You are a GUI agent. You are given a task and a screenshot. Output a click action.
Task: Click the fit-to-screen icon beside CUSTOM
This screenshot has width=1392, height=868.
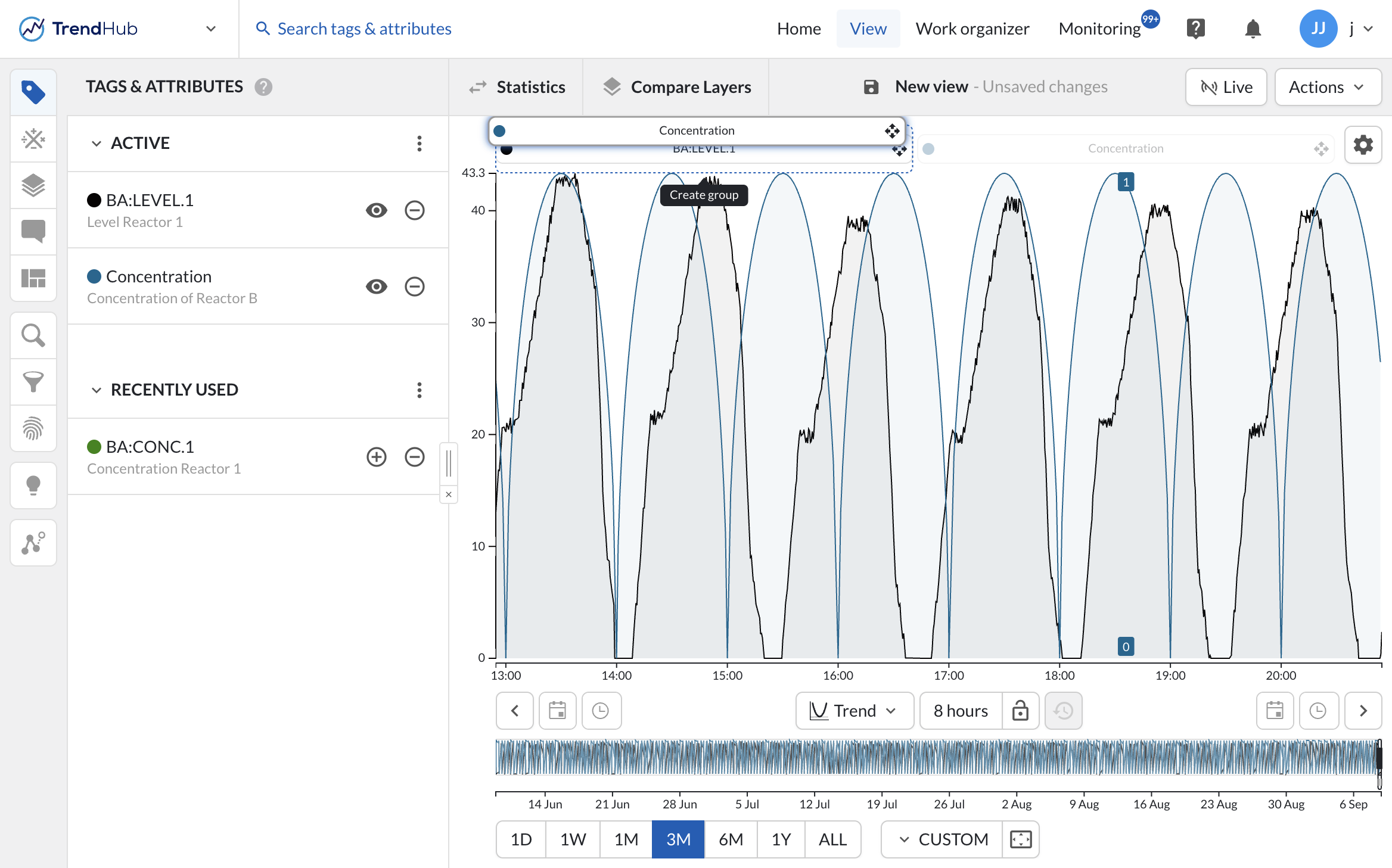pyautogui.click(x=1021, y=839)
